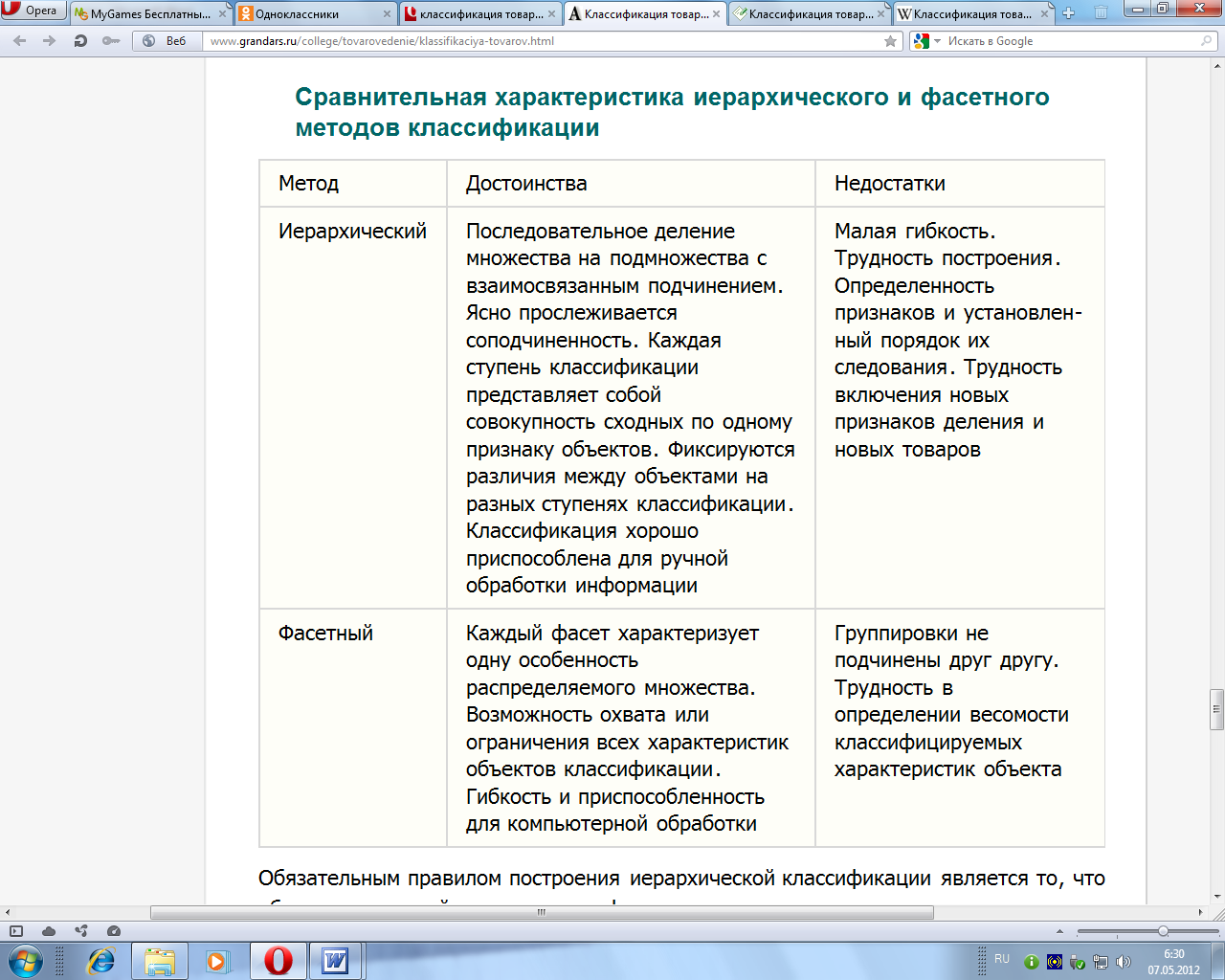Open Windows Media Player from taskbar
Viewport: 1225px width, 980px height.
[218, 961]
